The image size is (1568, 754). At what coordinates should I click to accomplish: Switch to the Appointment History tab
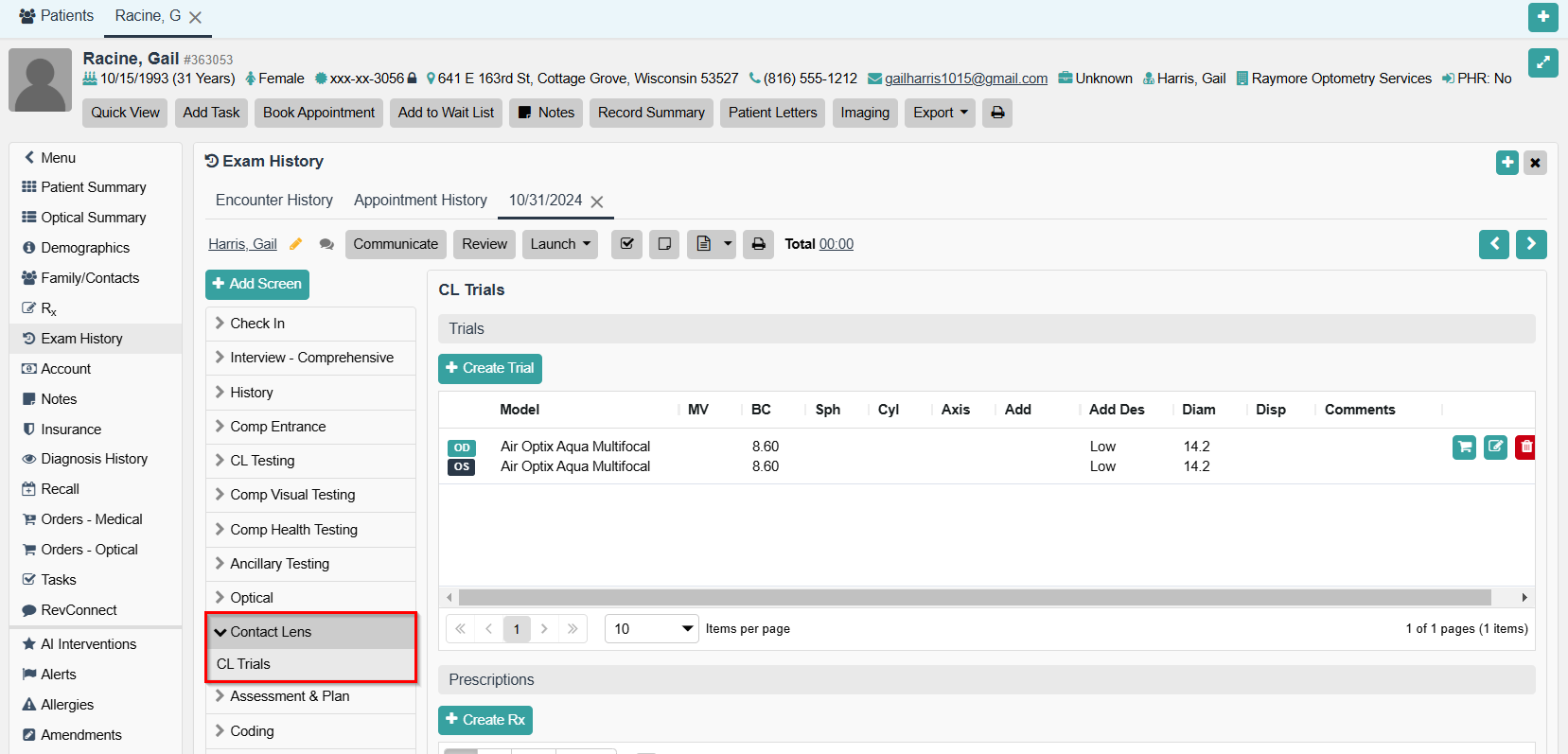tap(420, 201)
